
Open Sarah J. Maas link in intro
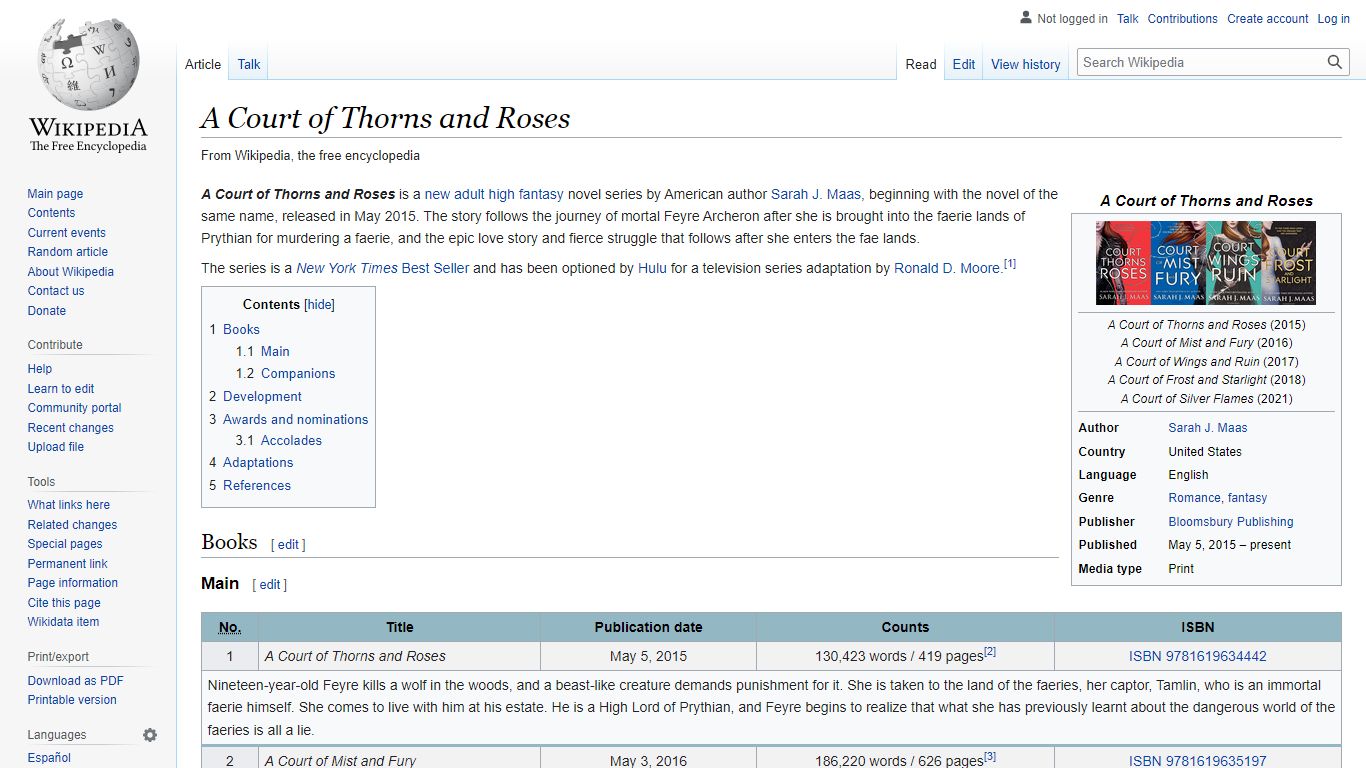(x=816, y=194)
